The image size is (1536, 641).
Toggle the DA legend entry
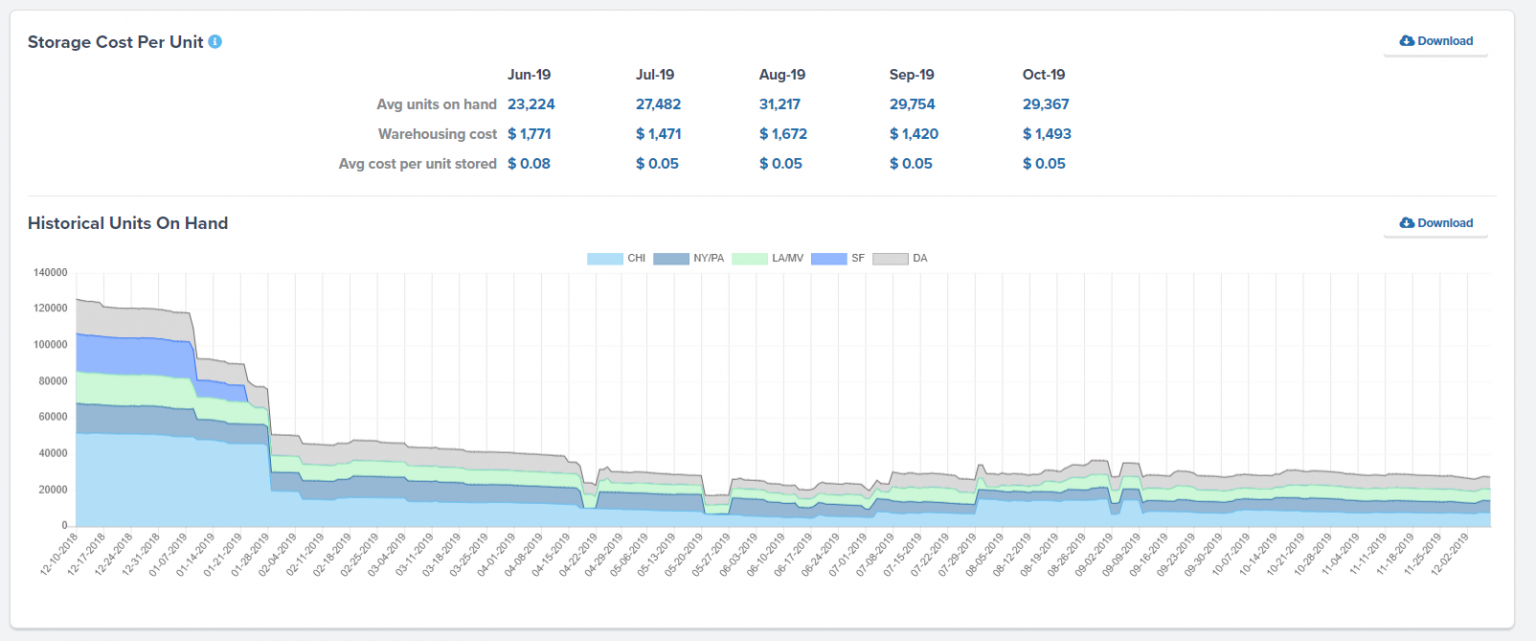[890, 259]
